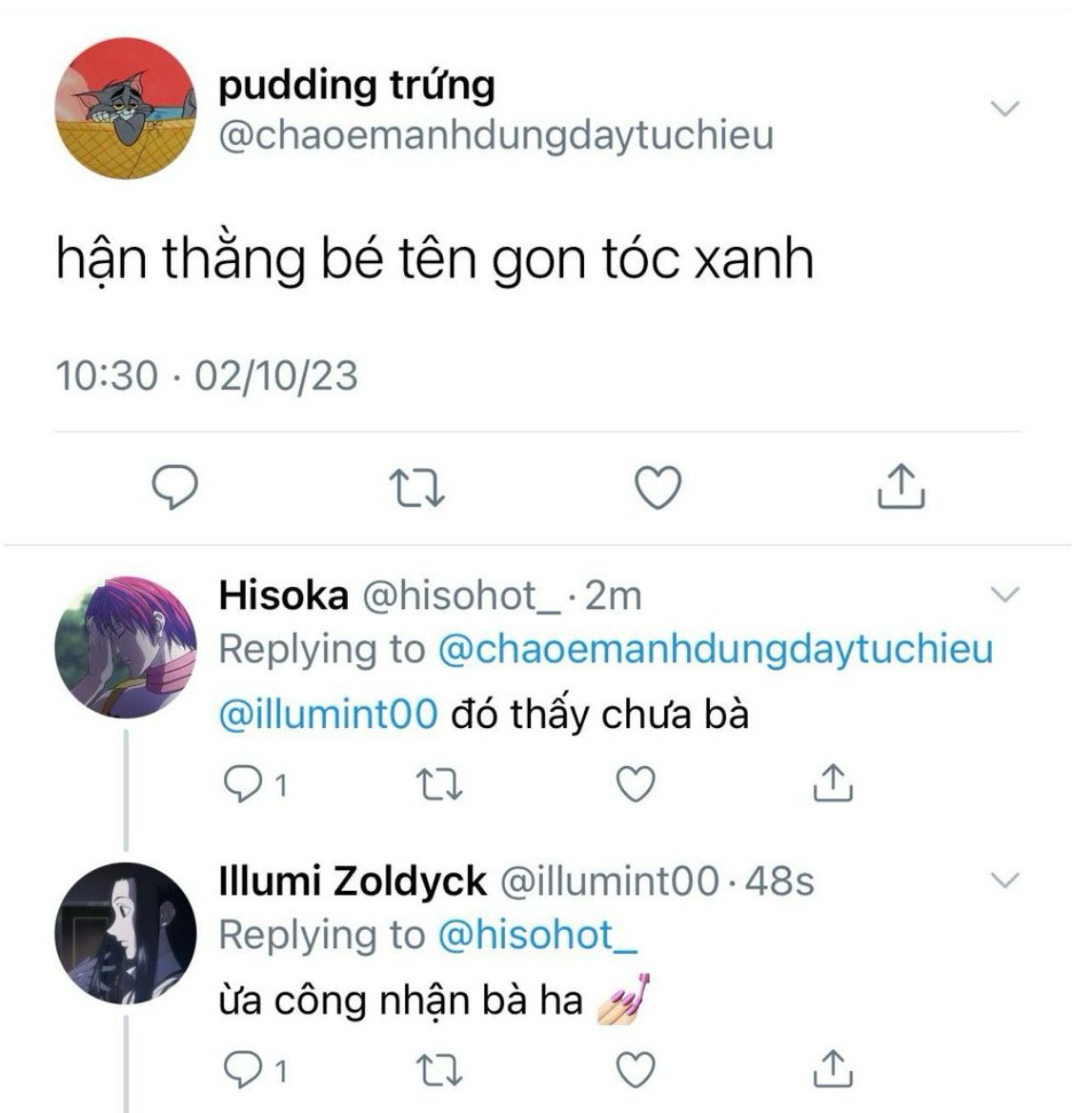Screen dimensions: 1092x1113
Task: View pudding trứng's Tom cat profile picture
Action: point(126,108)
